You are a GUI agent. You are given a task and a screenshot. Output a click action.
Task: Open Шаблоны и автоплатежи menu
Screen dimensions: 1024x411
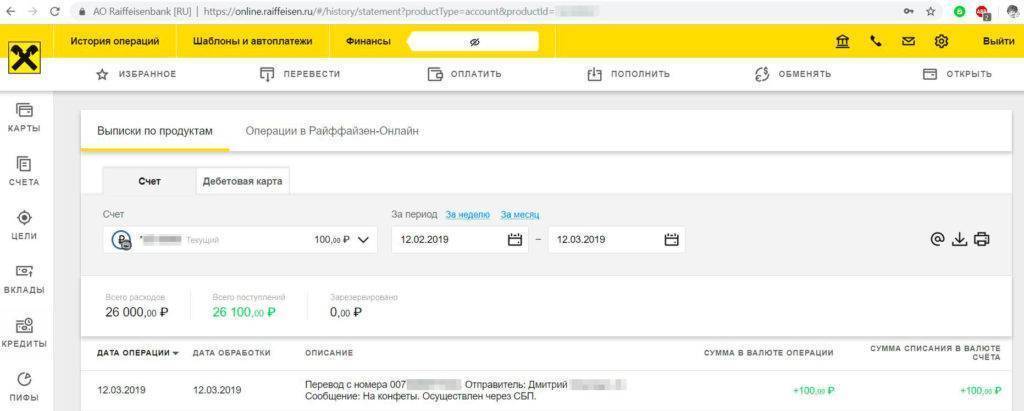pyautogui.click(x=252, y=41)
